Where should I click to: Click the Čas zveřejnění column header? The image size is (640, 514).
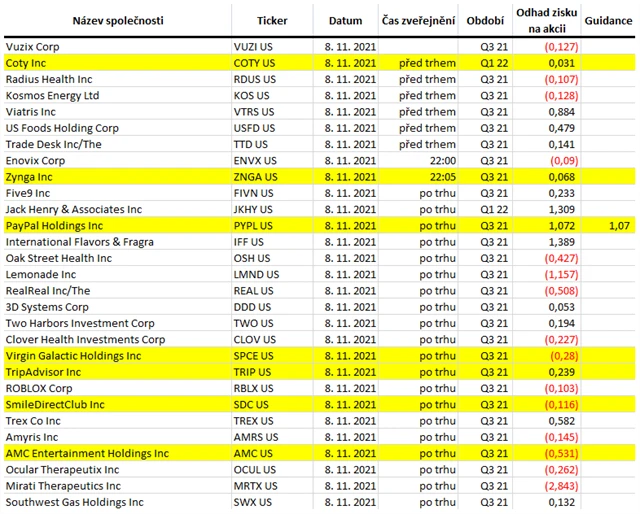tap(419, 20)
